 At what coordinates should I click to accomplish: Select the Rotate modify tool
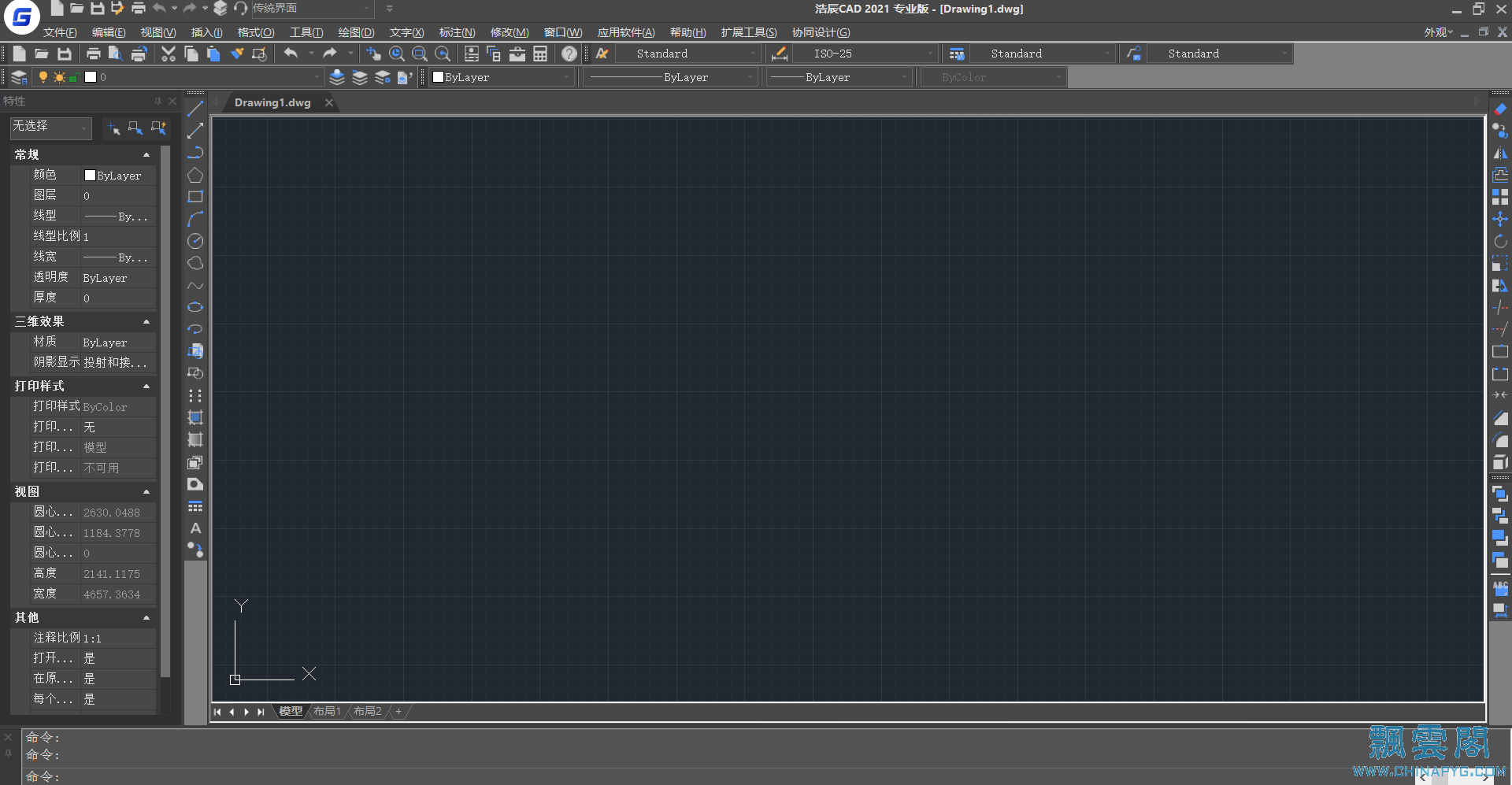[1500, 241]
